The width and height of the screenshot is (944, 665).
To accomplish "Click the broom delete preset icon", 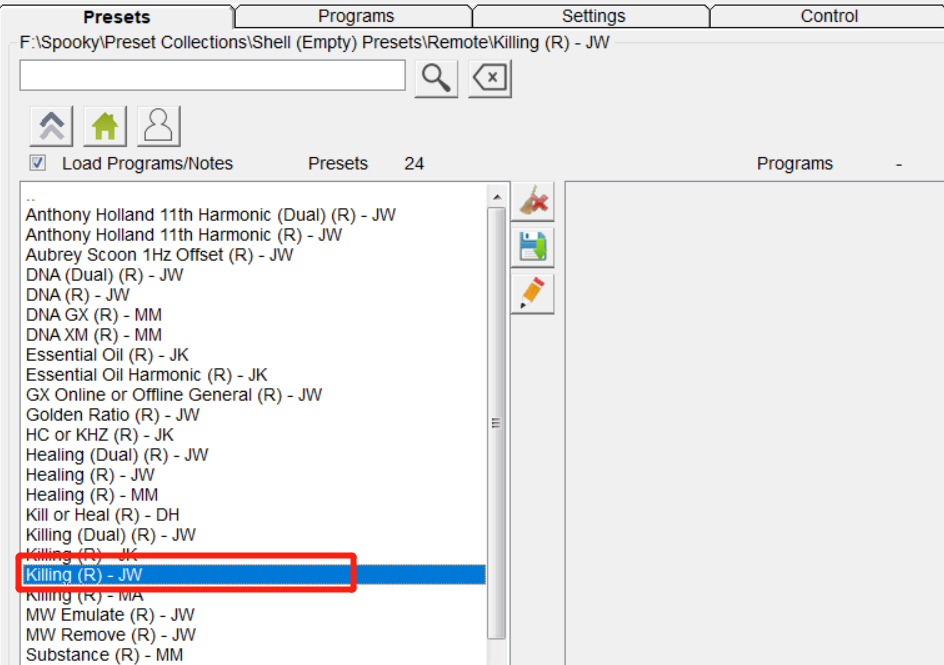I will click(533, 202).
